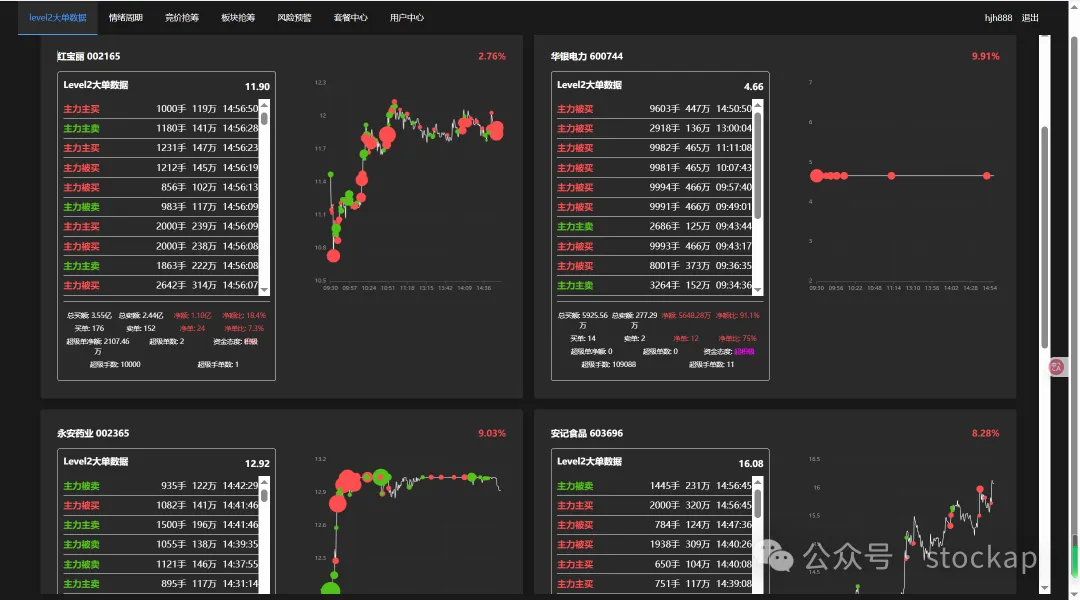Image resolution: width=1080 pixels, height=600 pixels.
Task: Click the 11.90 price in 红宝丽 panel
Action: pos(257,87)
